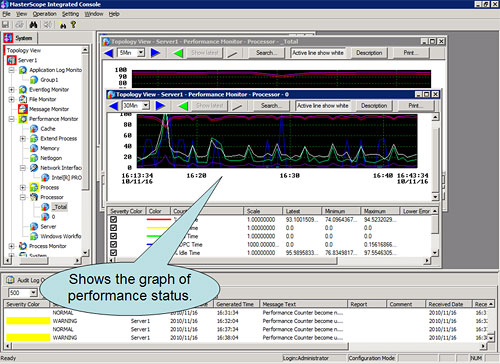Click Print button in Processor - 0 window

pyautogui.click(x=415, y=106)
